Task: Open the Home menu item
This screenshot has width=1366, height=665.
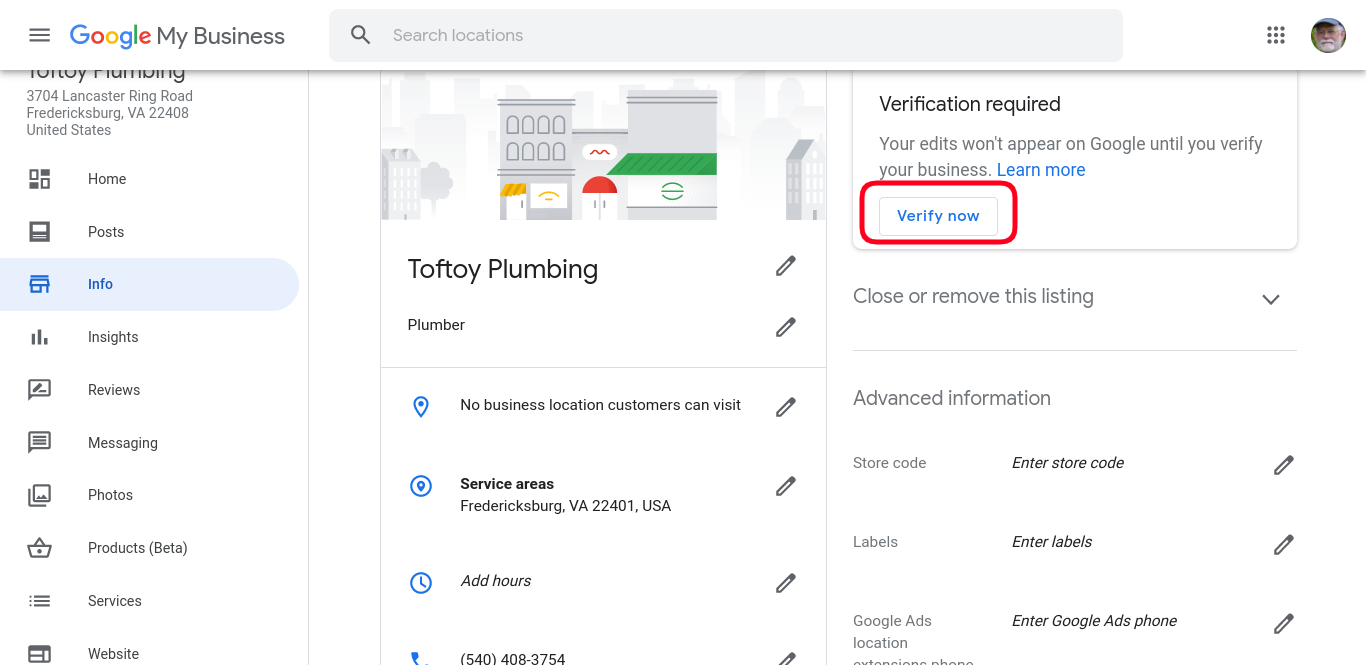Action: pyautogui.click(x=149, y=179)
